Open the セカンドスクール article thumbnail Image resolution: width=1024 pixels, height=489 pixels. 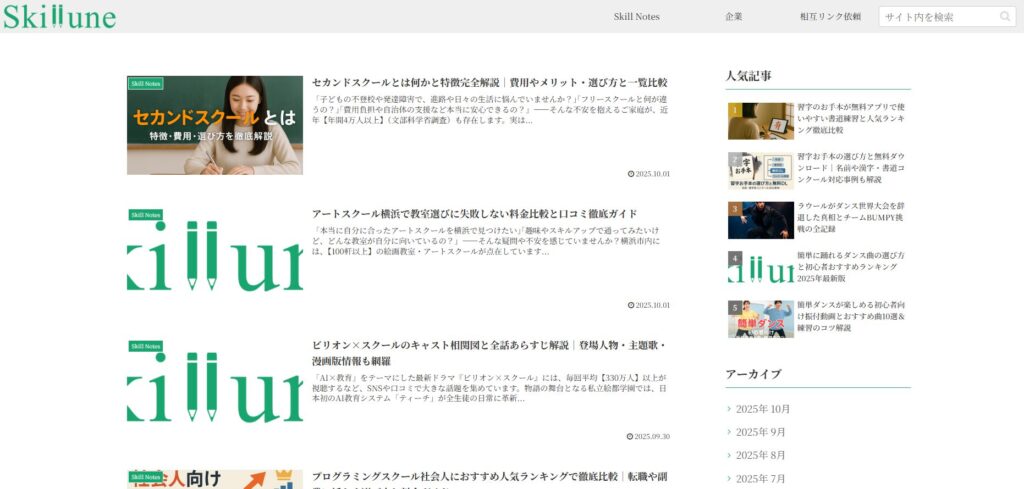tap(214, 125)
